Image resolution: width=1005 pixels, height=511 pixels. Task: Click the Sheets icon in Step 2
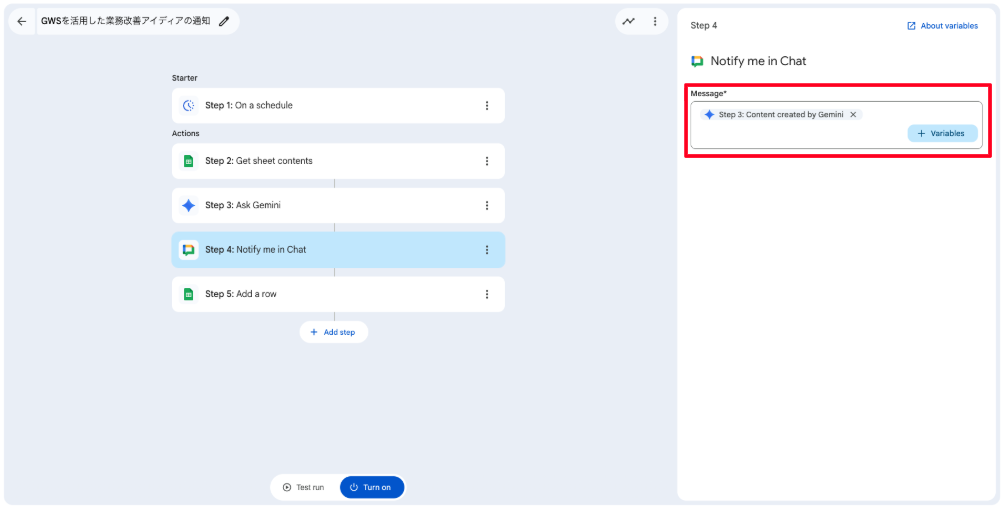tap(188, 161)
